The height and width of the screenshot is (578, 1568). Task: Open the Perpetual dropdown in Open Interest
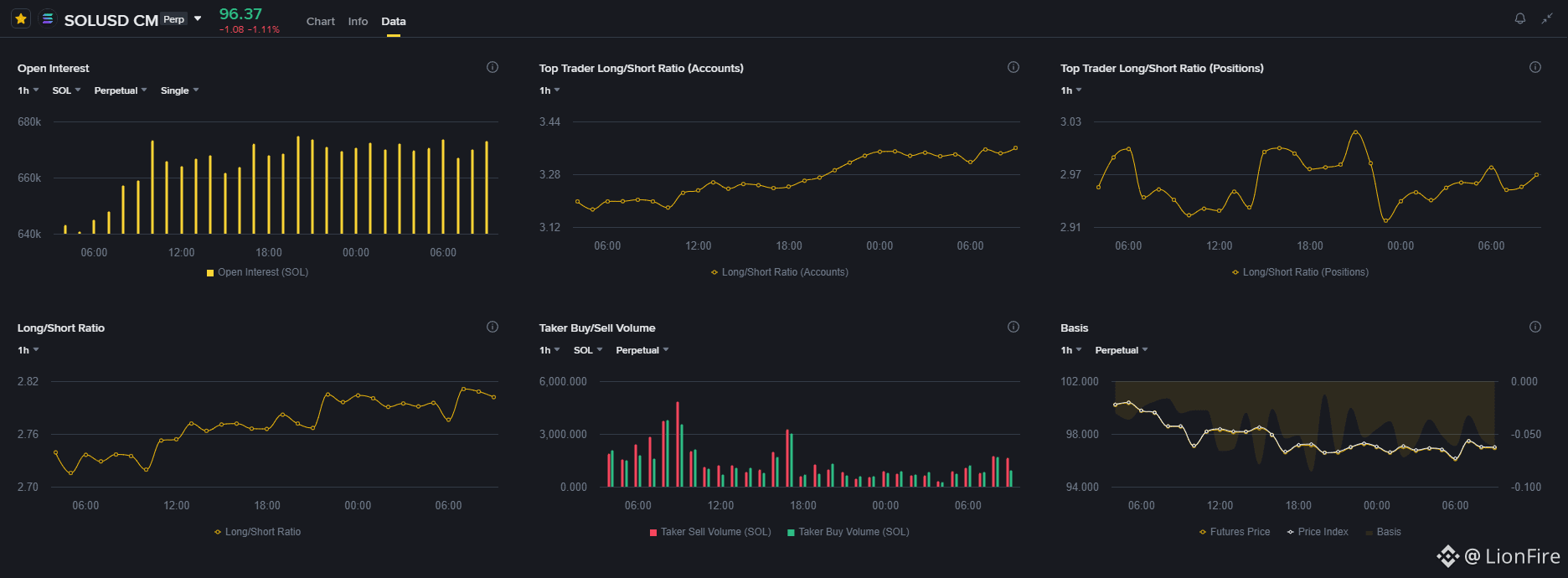coord(121,90)
